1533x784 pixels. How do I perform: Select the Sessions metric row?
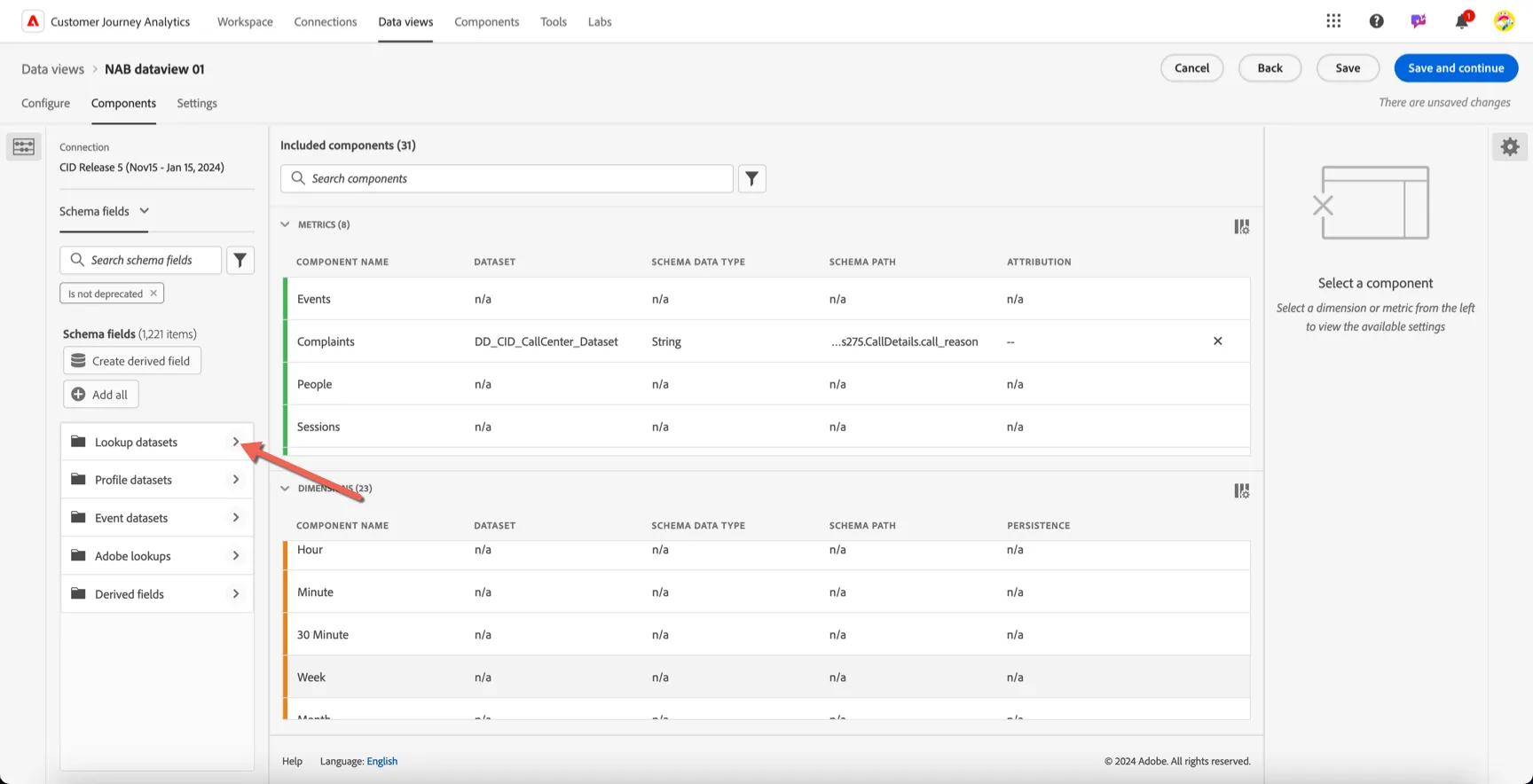[x=767, y=427]
